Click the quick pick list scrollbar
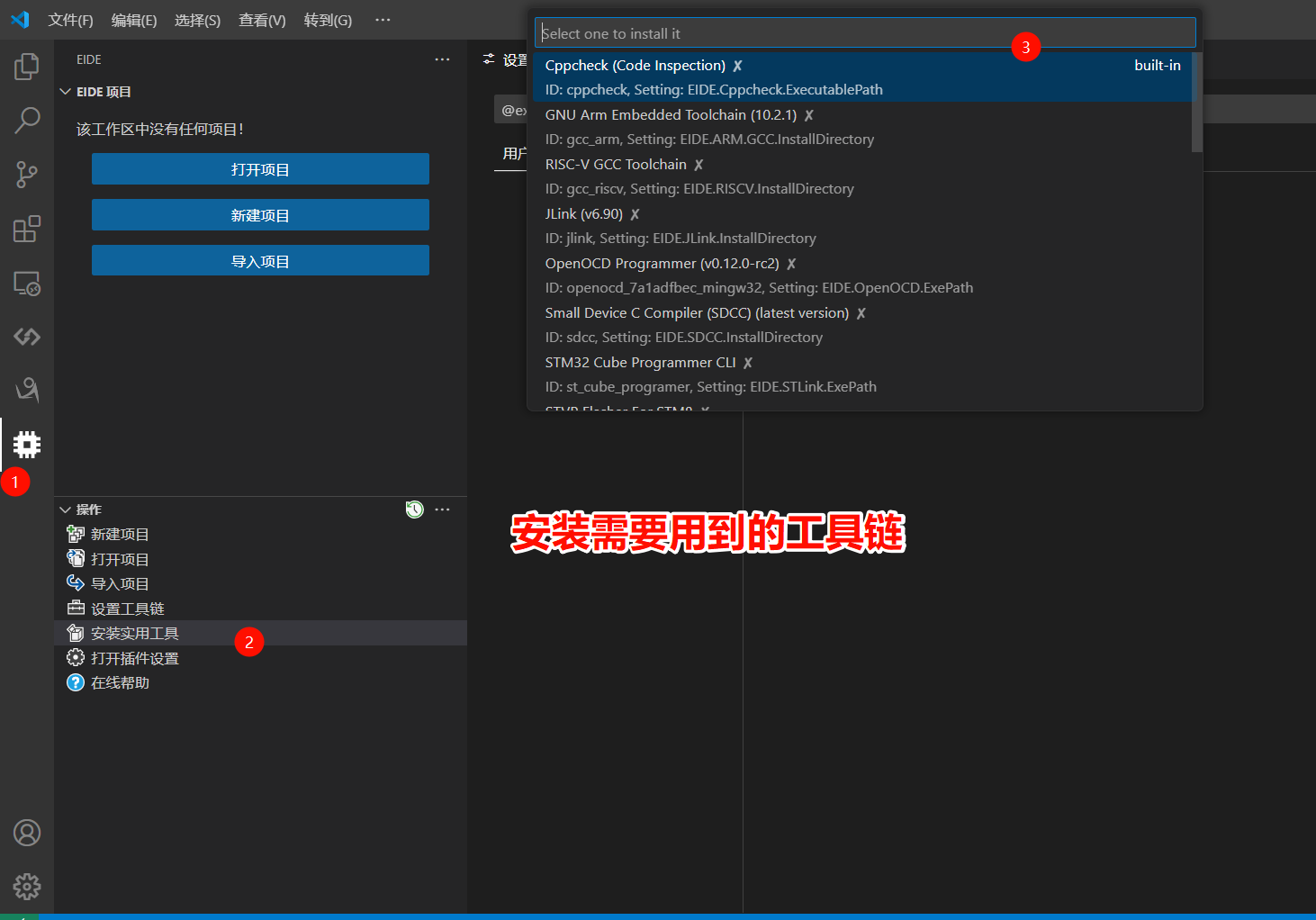The width and height of the screenshot is (1316, 920). coord(1197,102)
